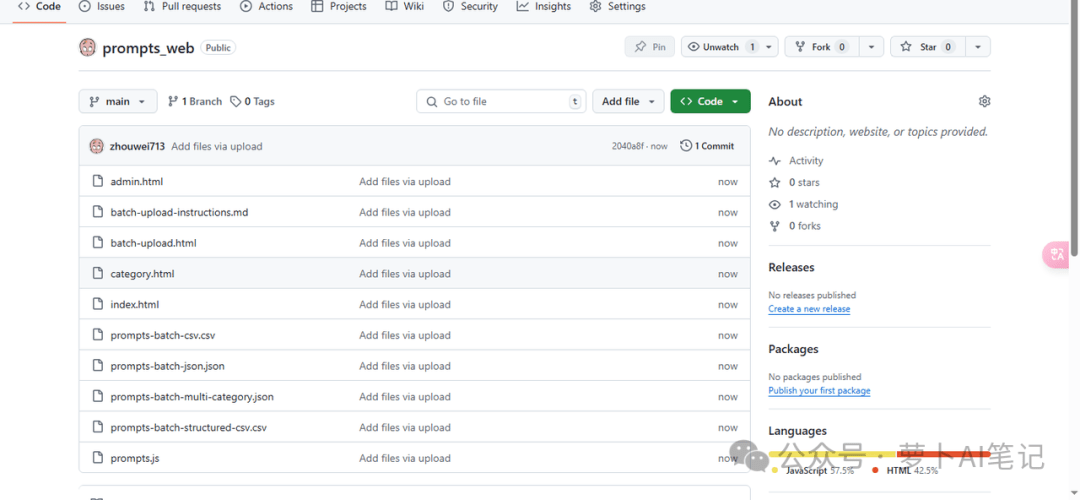Open the Releases heading link
The height and width of the screenshot is (500, 1080).
[x=791, y=267]
